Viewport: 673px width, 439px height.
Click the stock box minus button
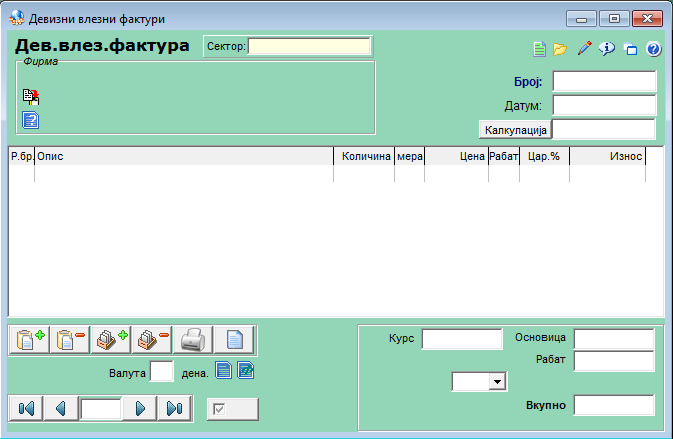(x=152, y=340)
